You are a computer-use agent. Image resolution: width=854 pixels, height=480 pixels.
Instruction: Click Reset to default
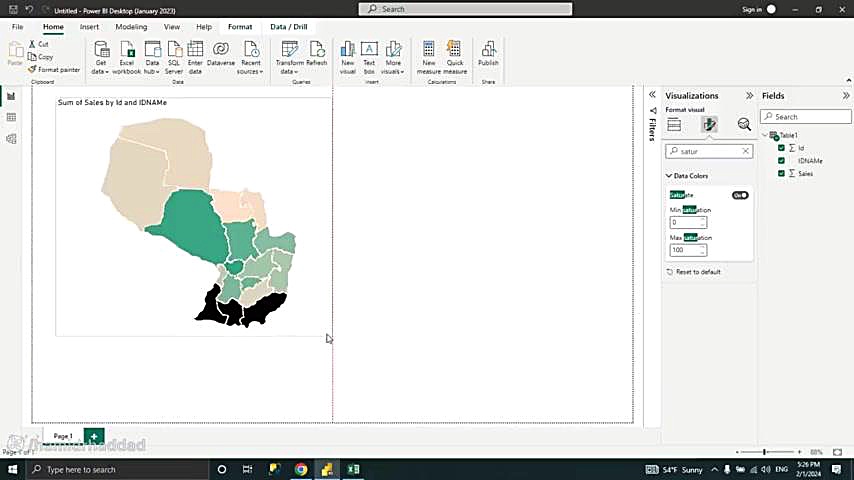[697, 272]
